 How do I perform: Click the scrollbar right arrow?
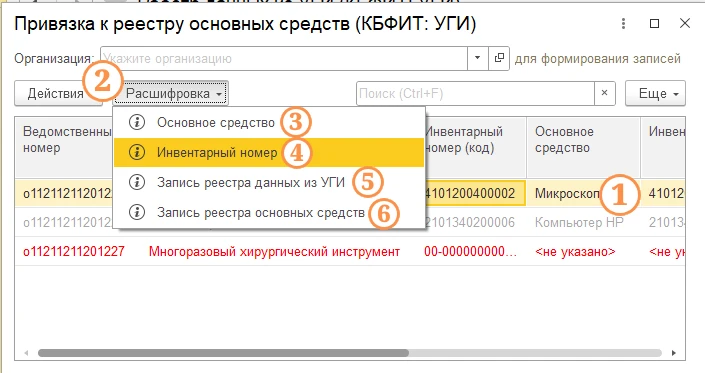pyautogui.click(x=674, y=353)
